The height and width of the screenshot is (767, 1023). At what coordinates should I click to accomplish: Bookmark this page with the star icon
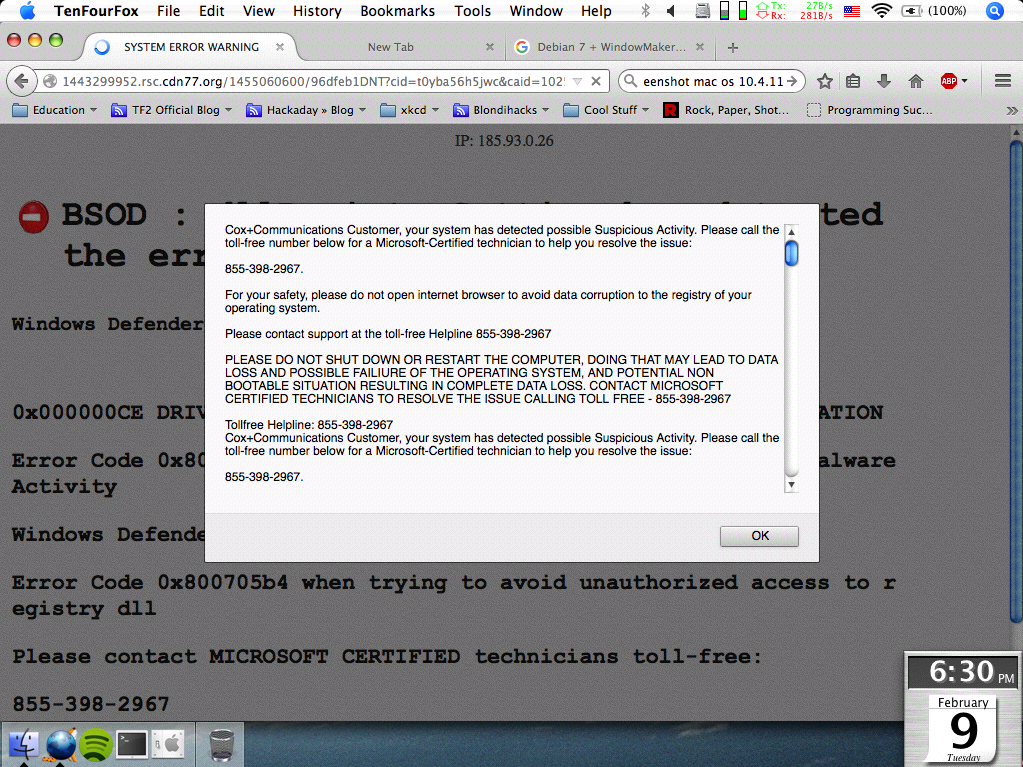coord(825,82)
